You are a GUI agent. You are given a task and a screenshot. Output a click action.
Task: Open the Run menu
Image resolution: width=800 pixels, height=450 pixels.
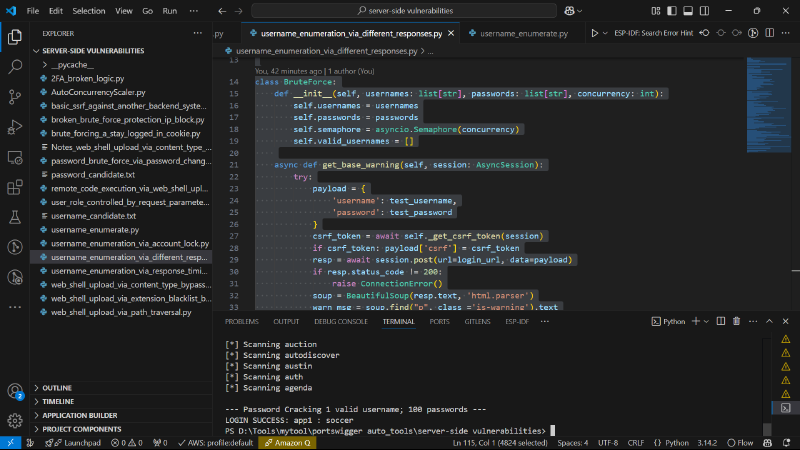pyautogui.click(x=170, y=11)
